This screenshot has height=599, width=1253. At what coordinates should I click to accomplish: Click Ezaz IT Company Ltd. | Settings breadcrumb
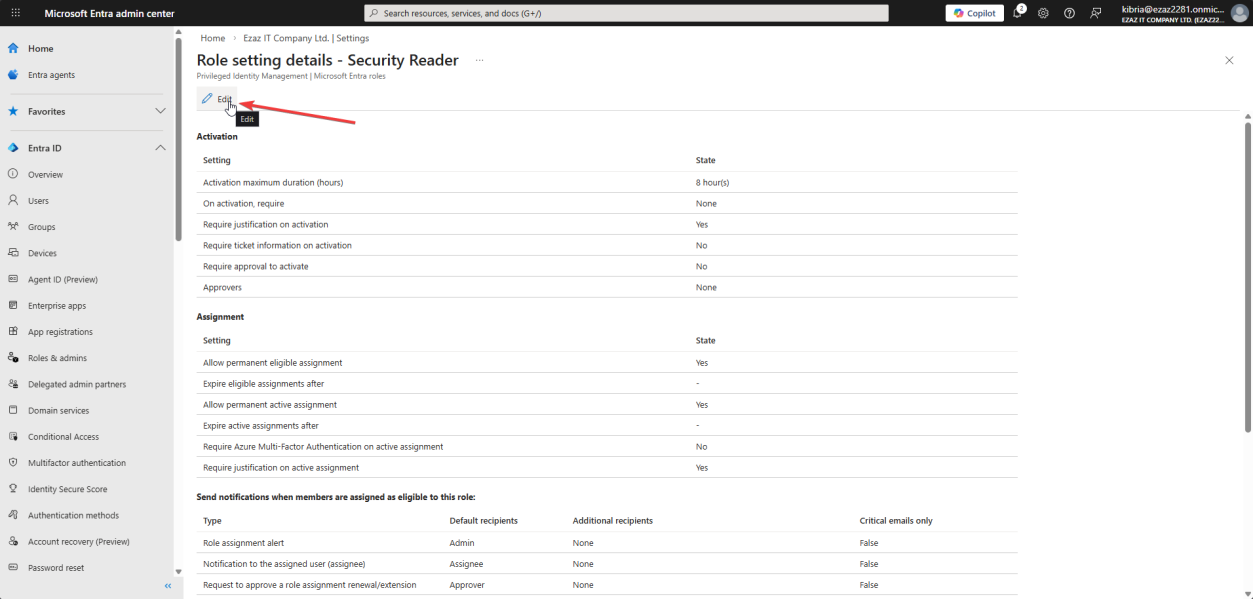click(306, 38)
